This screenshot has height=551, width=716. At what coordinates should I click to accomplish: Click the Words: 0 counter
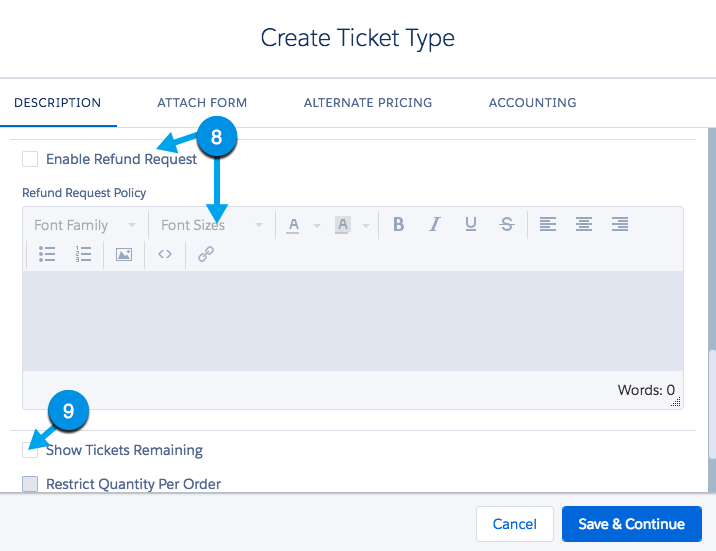coord(646,390)
